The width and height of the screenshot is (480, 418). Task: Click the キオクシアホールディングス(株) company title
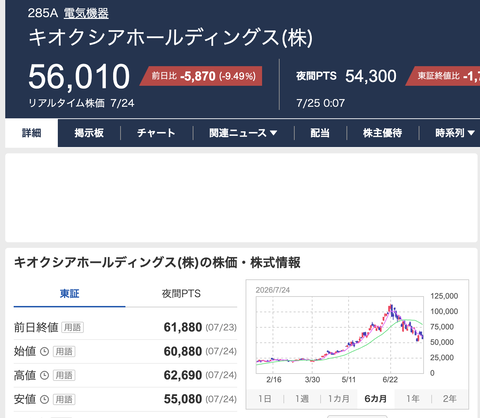[x=170, y=37]
